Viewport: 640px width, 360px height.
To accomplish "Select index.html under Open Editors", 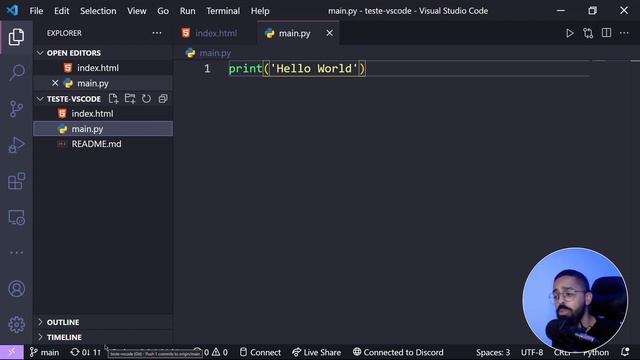I will click(x=103, y=68).
